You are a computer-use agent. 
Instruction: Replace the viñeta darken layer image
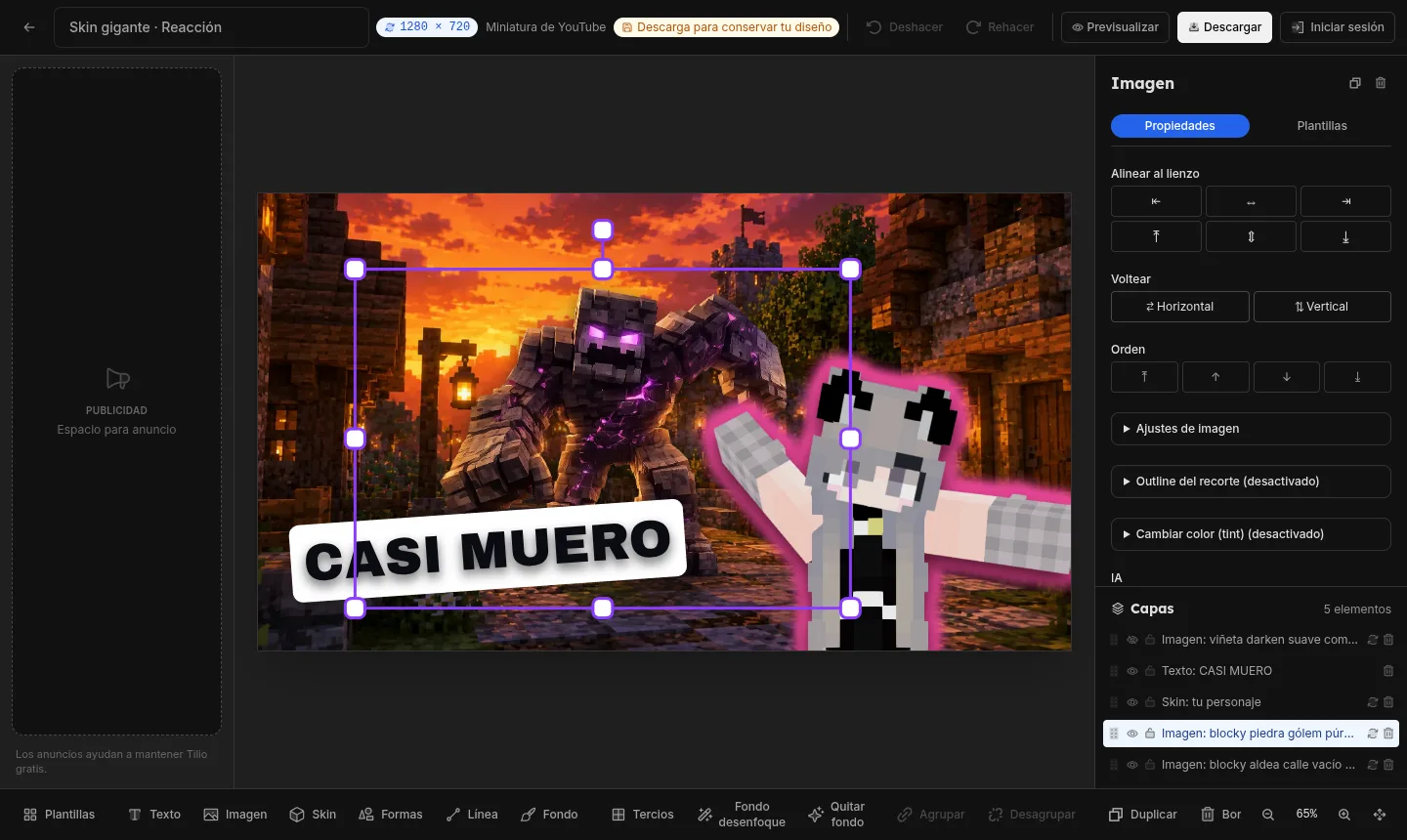click(x=1373, y=640)
